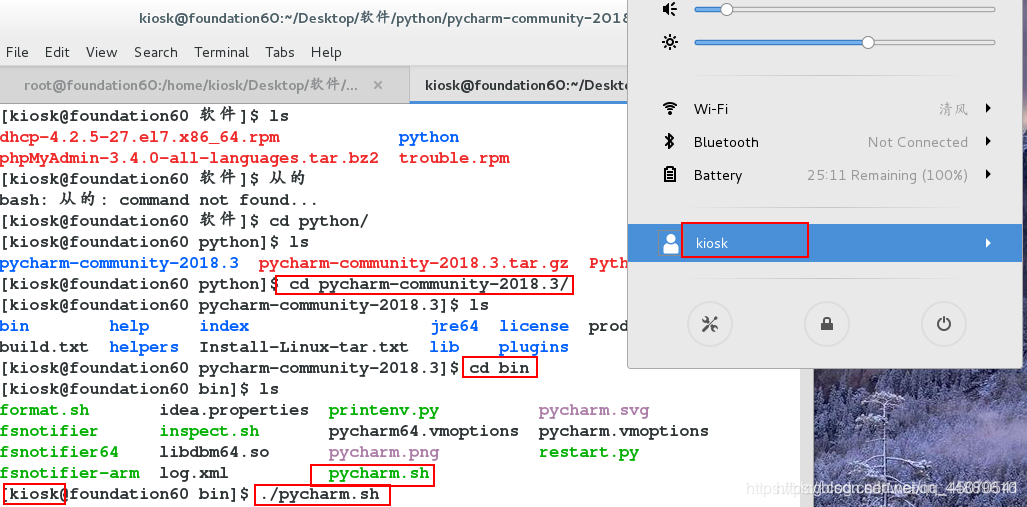1027x507 pixels.
Task: Select the kiosk user row
Action: point(825,243)
